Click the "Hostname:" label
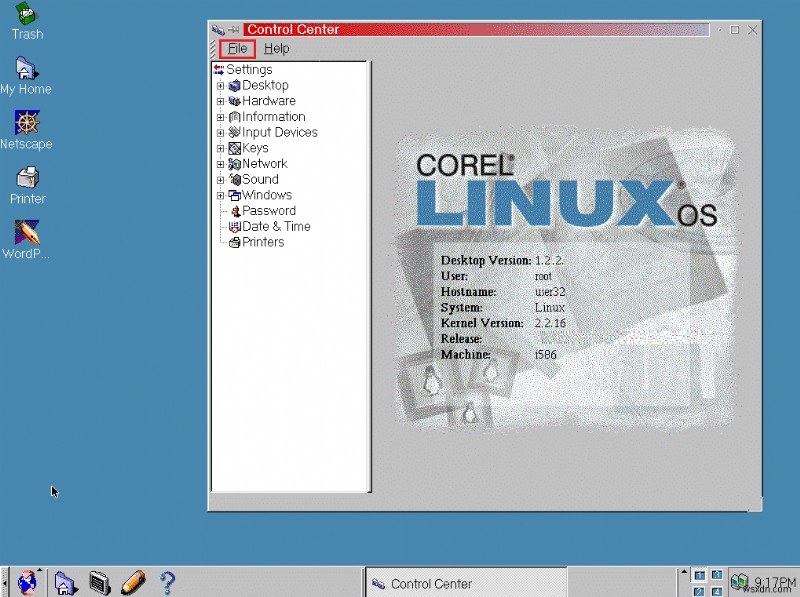This screenshot has width=800, height=597. [x=468, y=292]
